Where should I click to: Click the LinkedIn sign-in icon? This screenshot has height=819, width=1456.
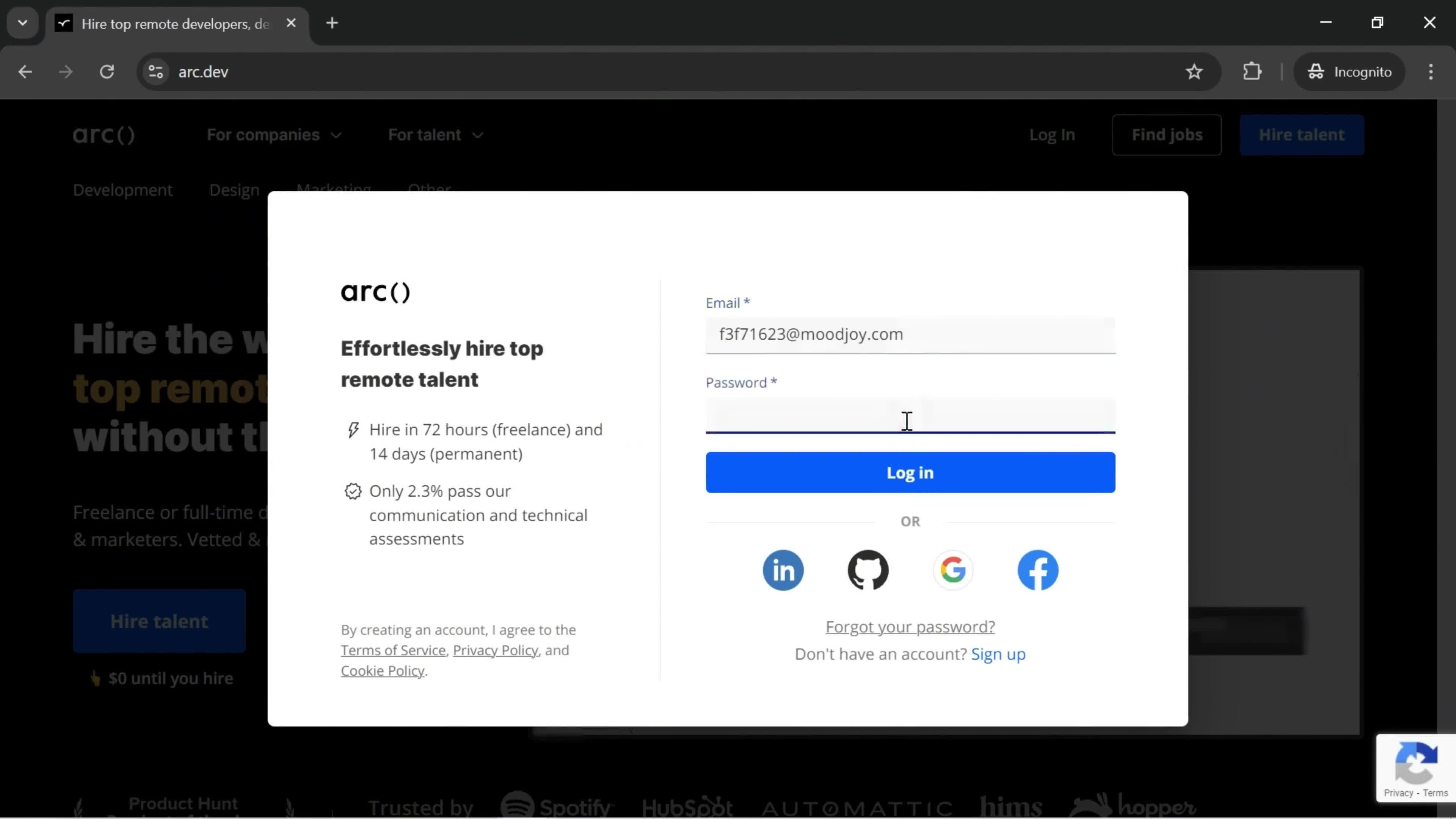783,570
